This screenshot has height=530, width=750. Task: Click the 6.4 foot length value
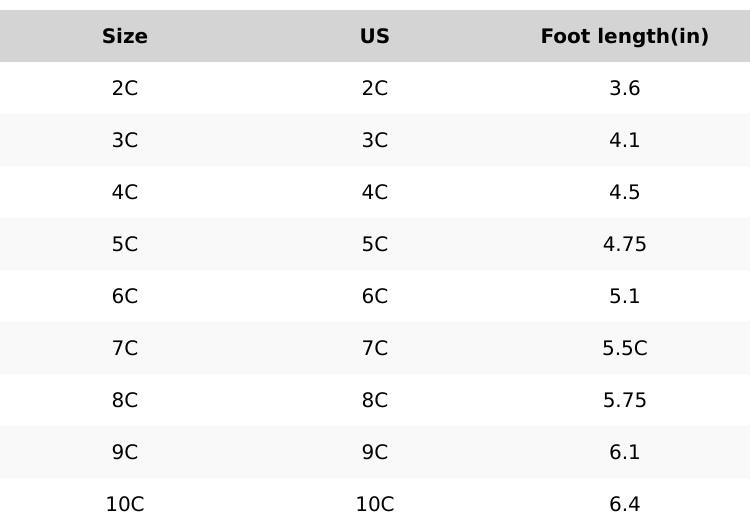point(625,504)
